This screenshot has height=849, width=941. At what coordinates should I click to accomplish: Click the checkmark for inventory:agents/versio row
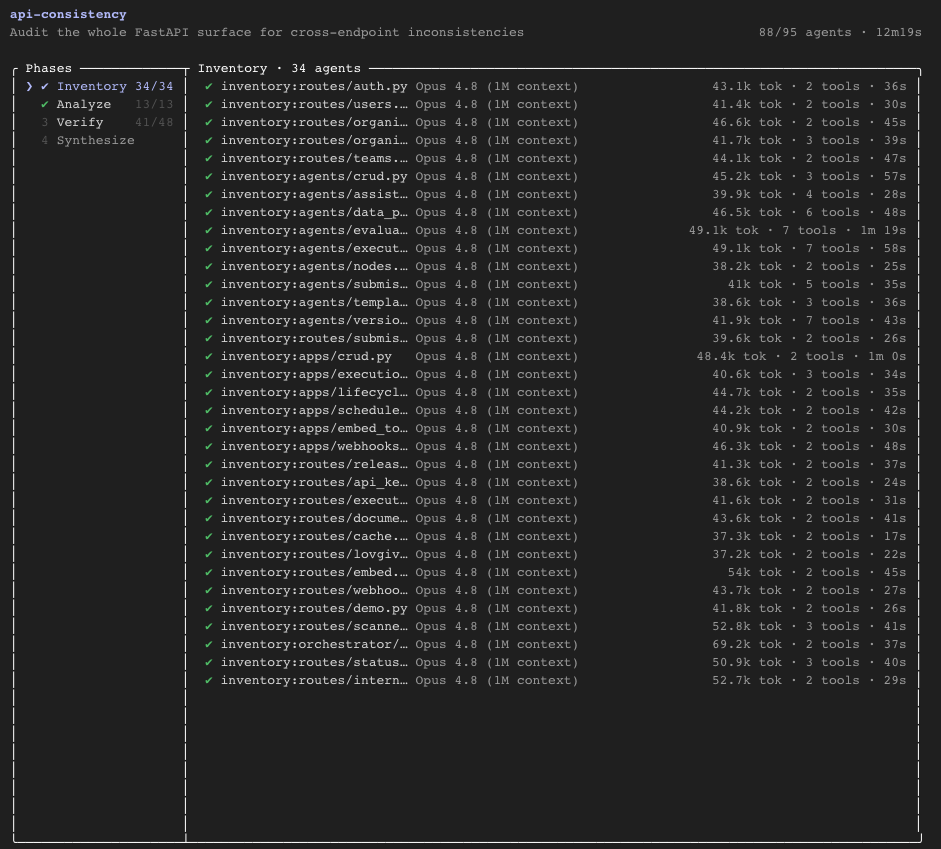[209, 320]
